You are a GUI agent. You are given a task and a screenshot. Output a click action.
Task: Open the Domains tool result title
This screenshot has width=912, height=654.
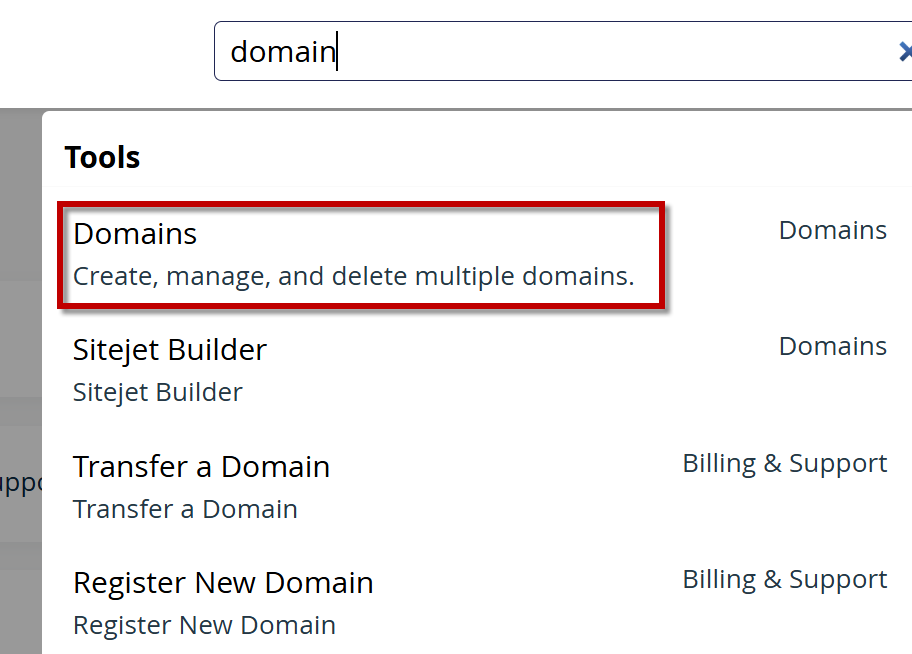click(135, 234)
